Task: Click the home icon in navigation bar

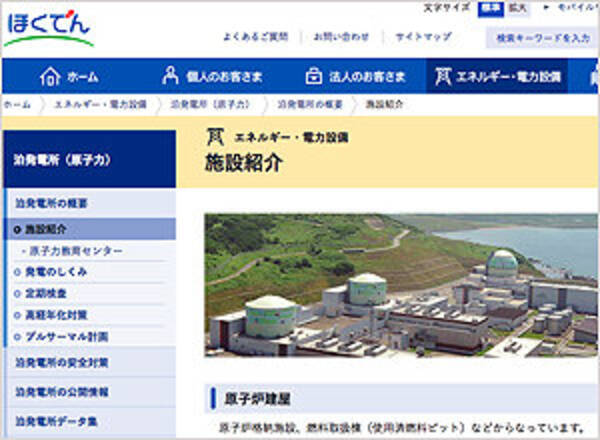Action: pos(50,76)
